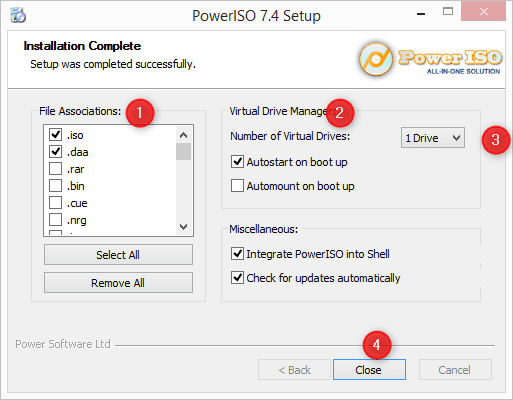Click the 'File Associations:' label
513x400 pixels.
coord(80,111)
